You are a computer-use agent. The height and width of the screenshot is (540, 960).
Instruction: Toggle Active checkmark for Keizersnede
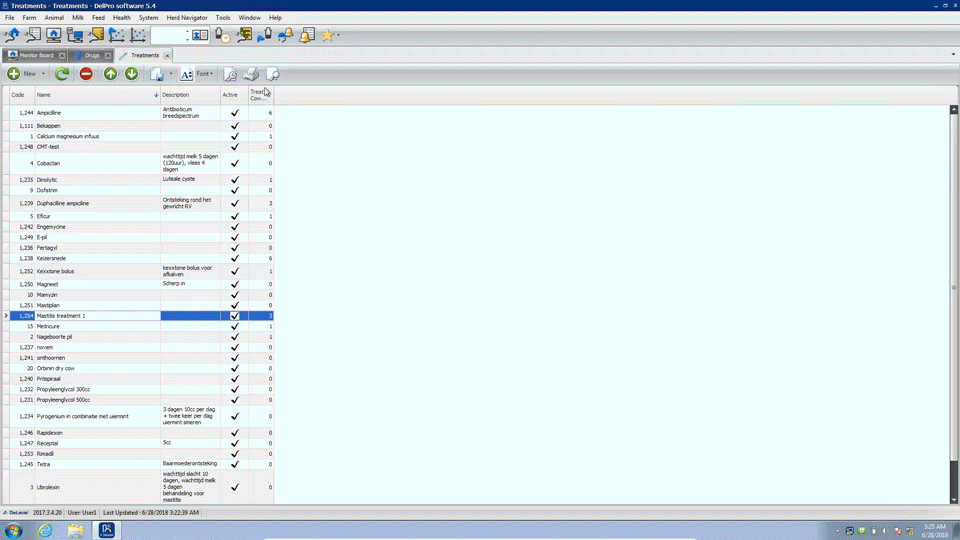pyautogui.click(x=234, y=258)
